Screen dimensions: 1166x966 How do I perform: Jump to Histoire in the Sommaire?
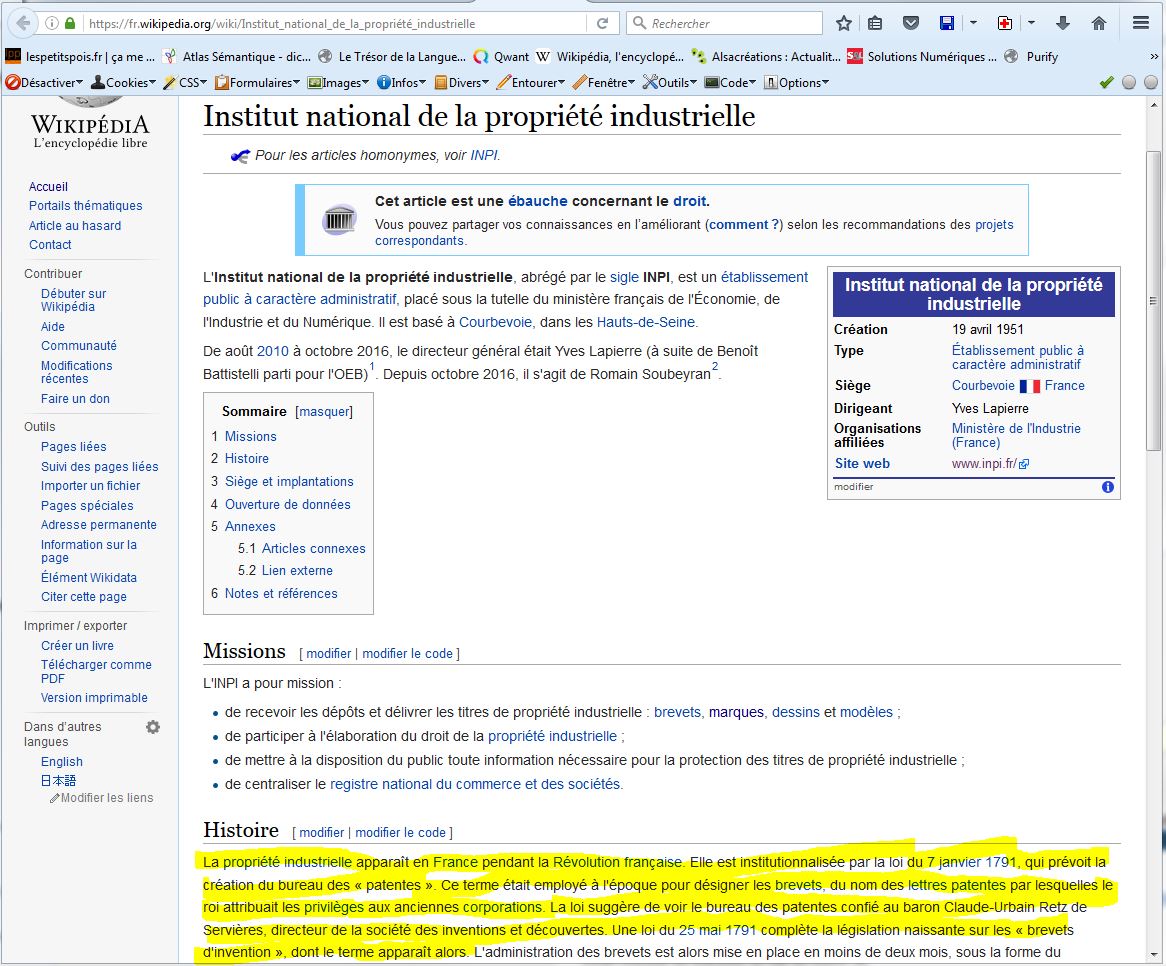(246, 458)
